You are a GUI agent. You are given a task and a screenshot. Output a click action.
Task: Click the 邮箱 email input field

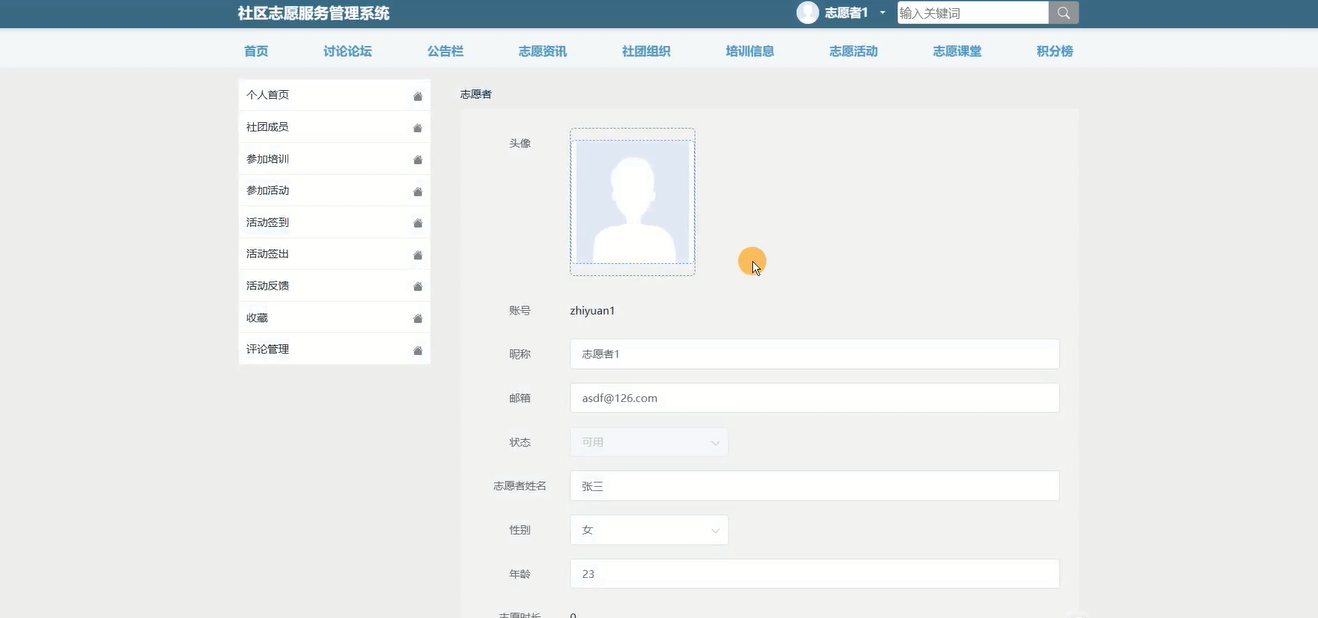click(x=814, y=398)
